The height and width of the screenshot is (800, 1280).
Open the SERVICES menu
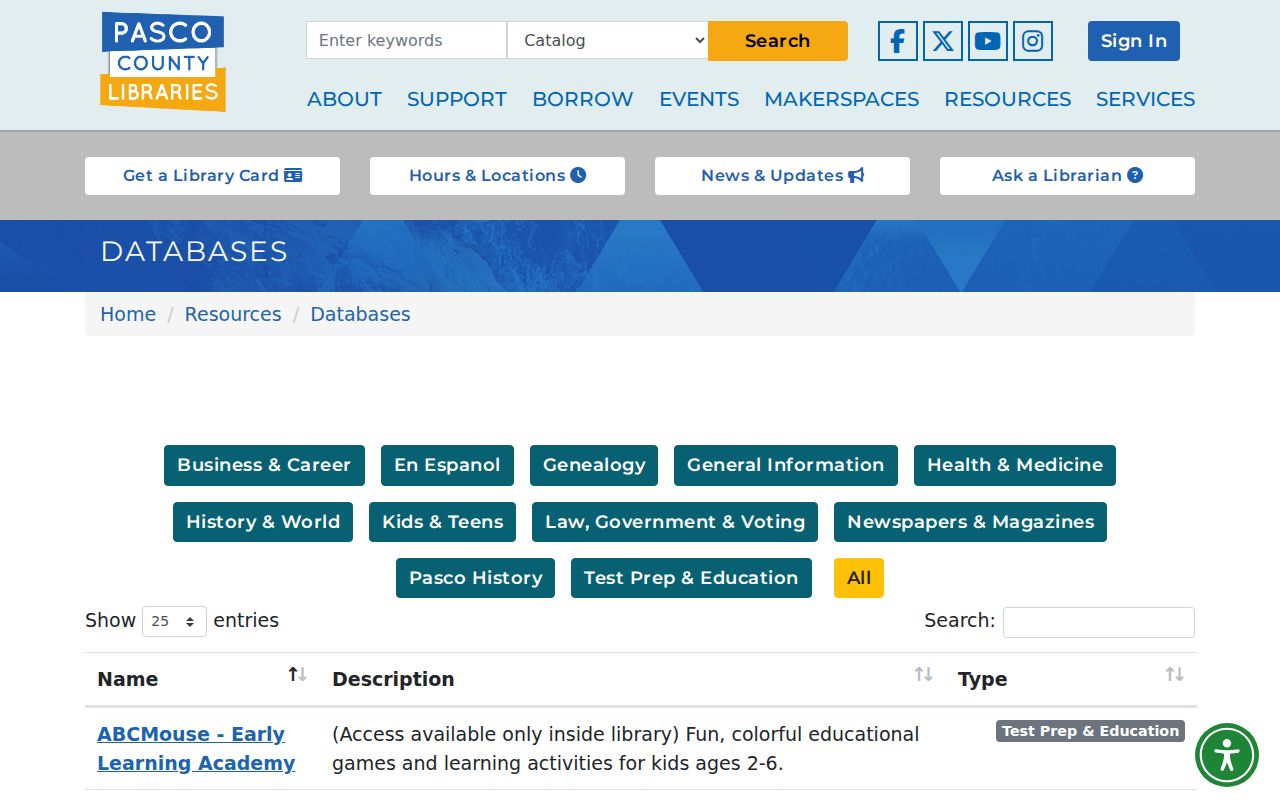(x=1146, y=99)
